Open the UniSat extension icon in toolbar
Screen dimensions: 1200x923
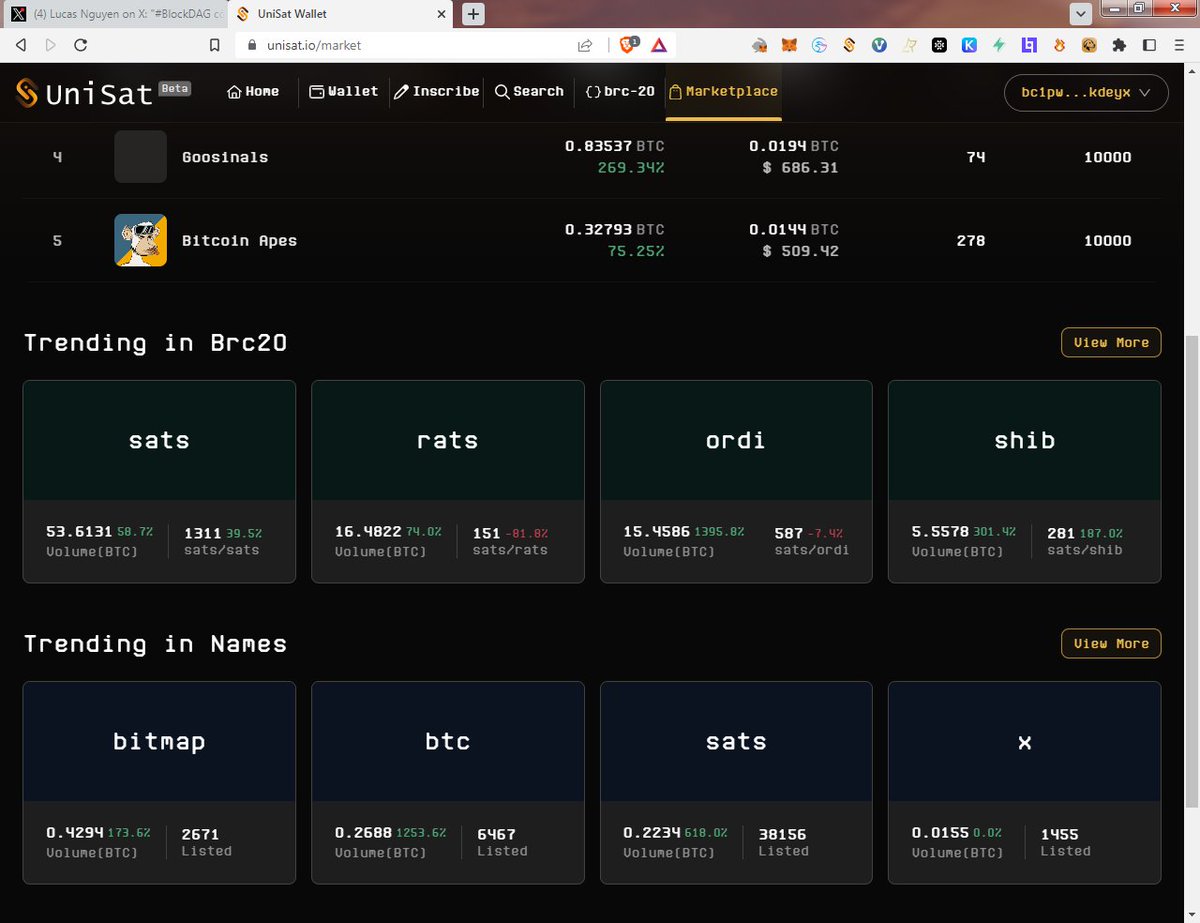tap(849, 45)
